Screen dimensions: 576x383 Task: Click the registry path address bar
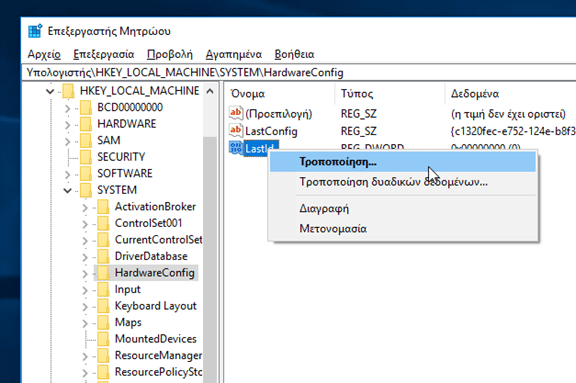click(299, 73)
